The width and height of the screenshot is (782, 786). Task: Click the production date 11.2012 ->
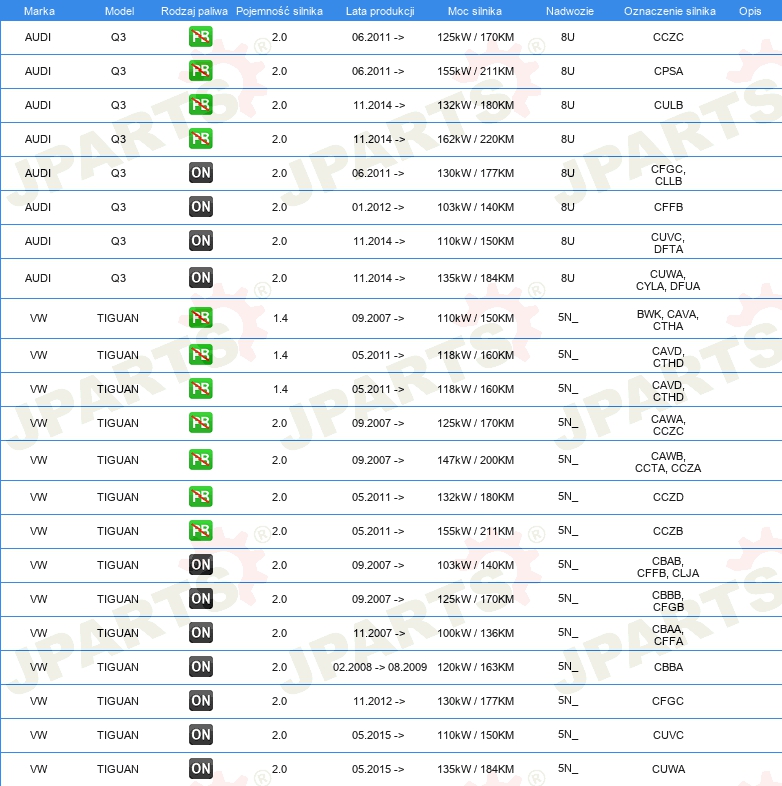click(379, 701)
